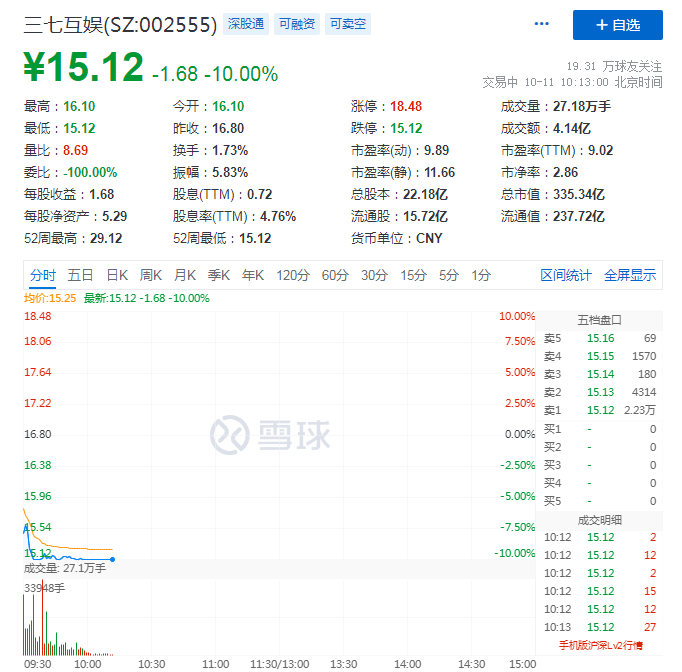Image resolution: width=682 pixels, height=672 pixels.
Task: Switch to the 5分 interval
Action: click(449, 275)
